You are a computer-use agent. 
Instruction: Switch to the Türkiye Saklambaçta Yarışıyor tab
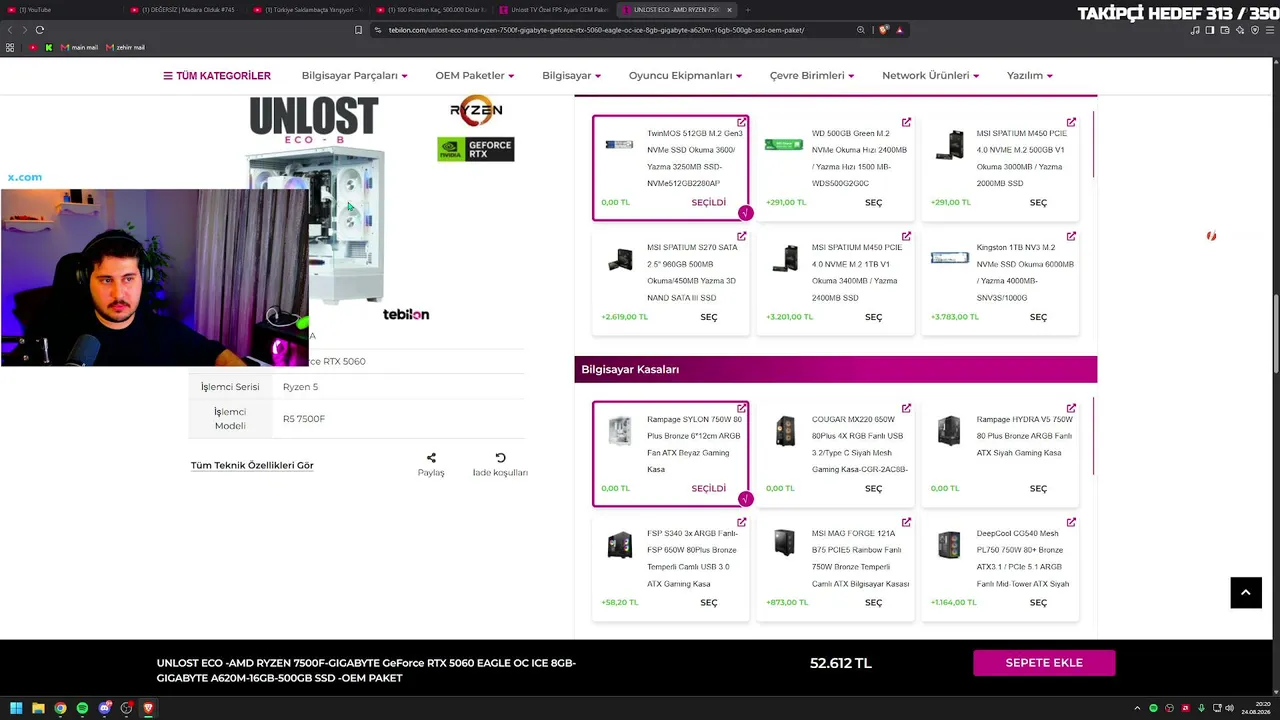tap(308, 10)
